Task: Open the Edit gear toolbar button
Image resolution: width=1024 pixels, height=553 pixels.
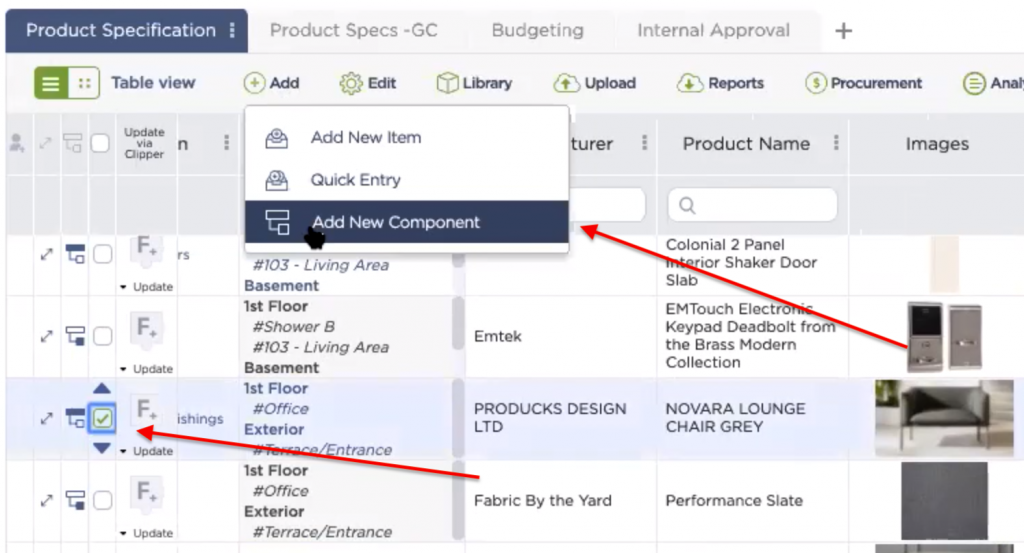Action: pos(368,83)
